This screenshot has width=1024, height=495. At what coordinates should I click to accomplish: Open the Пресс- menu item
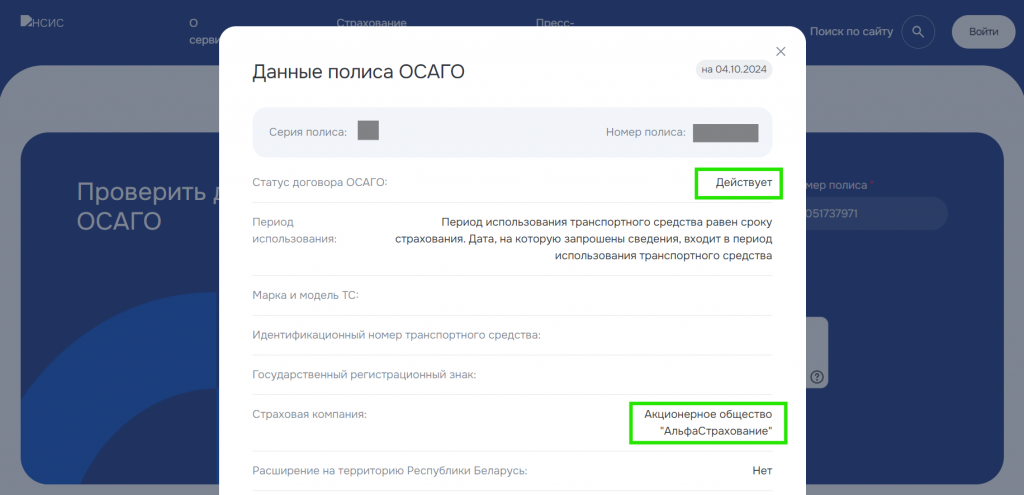554,22
